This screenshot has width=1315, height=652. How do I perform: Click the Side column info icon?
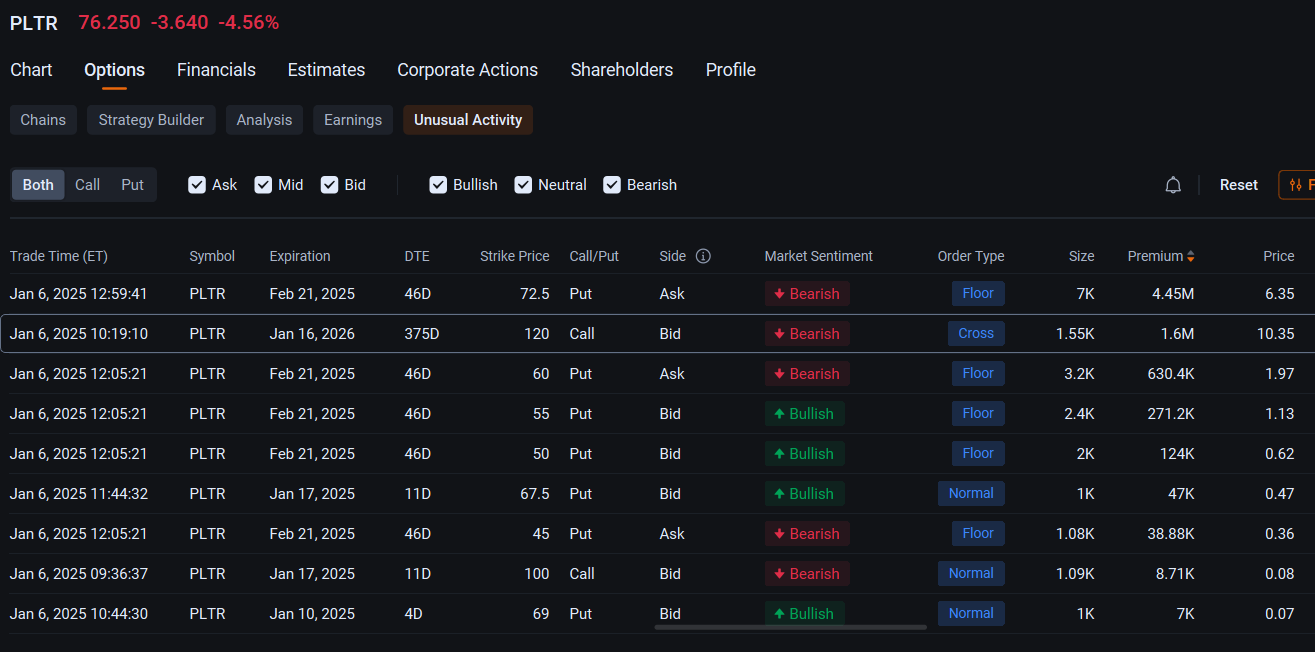(703, 256)
